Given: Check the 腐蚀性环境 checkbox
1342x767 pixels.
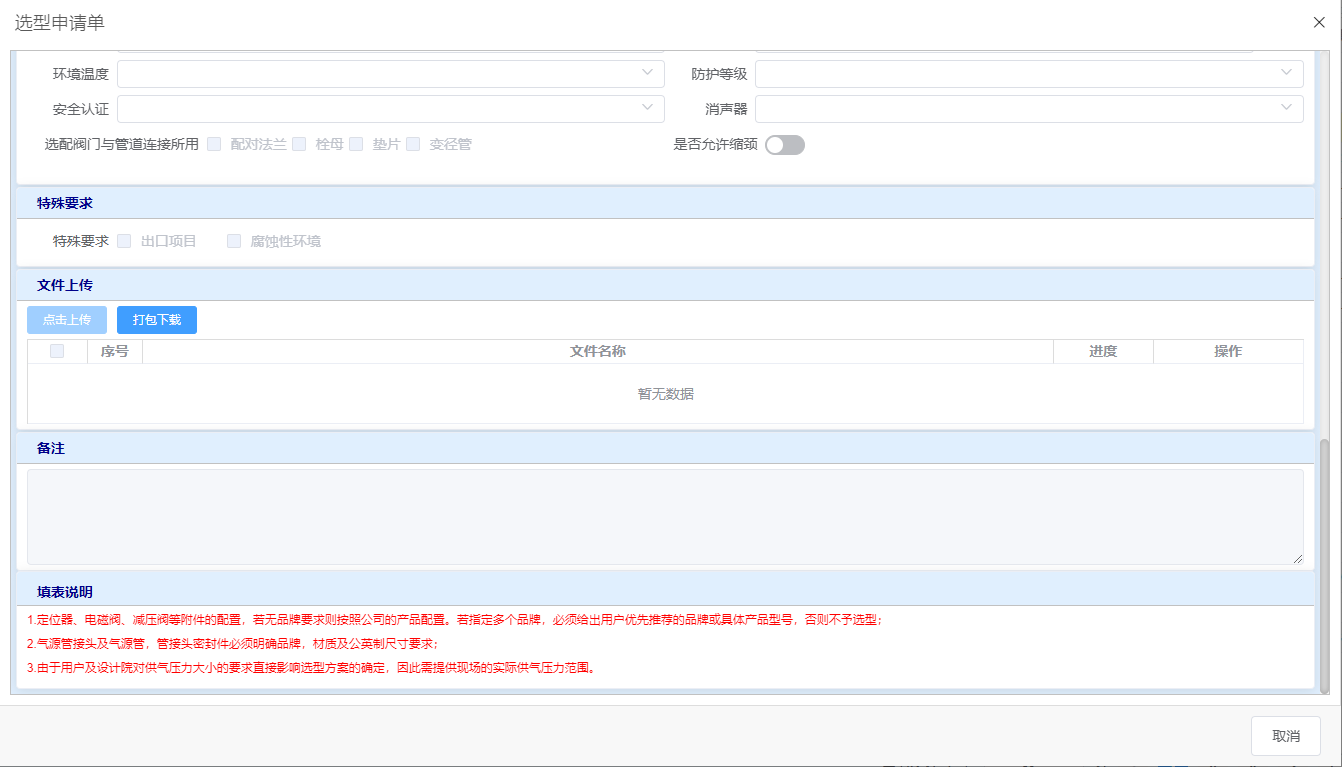Looking at the screenshot, I should pyautogui.click(x=234, y=241).
